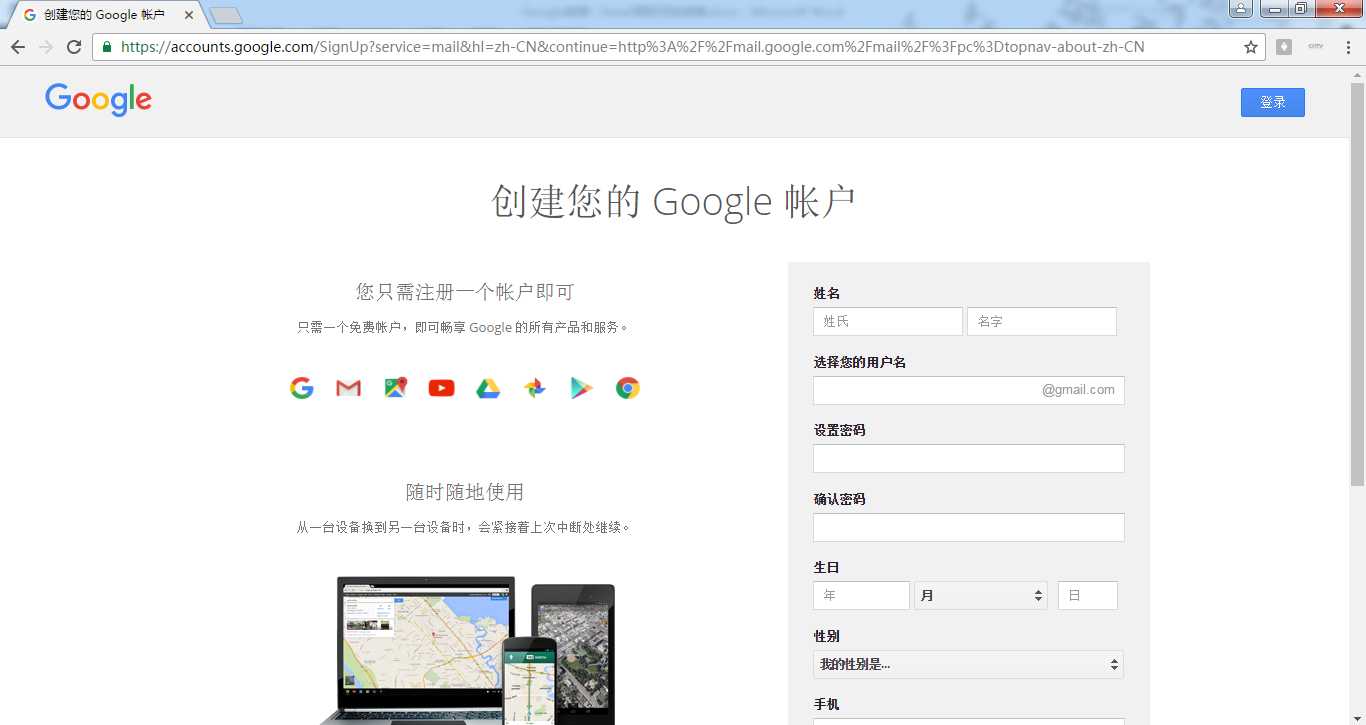Screen dimensions: 1366x725
Task: Open a new browser tab
Action: 226,15
